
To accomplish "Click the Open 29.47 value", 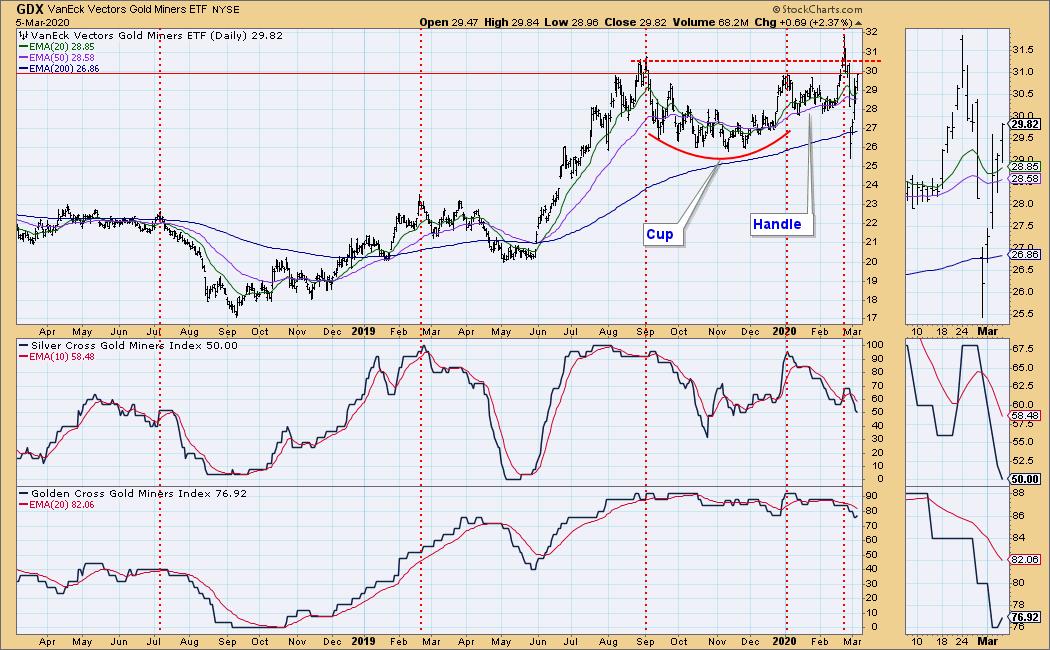I will (449, 22).
